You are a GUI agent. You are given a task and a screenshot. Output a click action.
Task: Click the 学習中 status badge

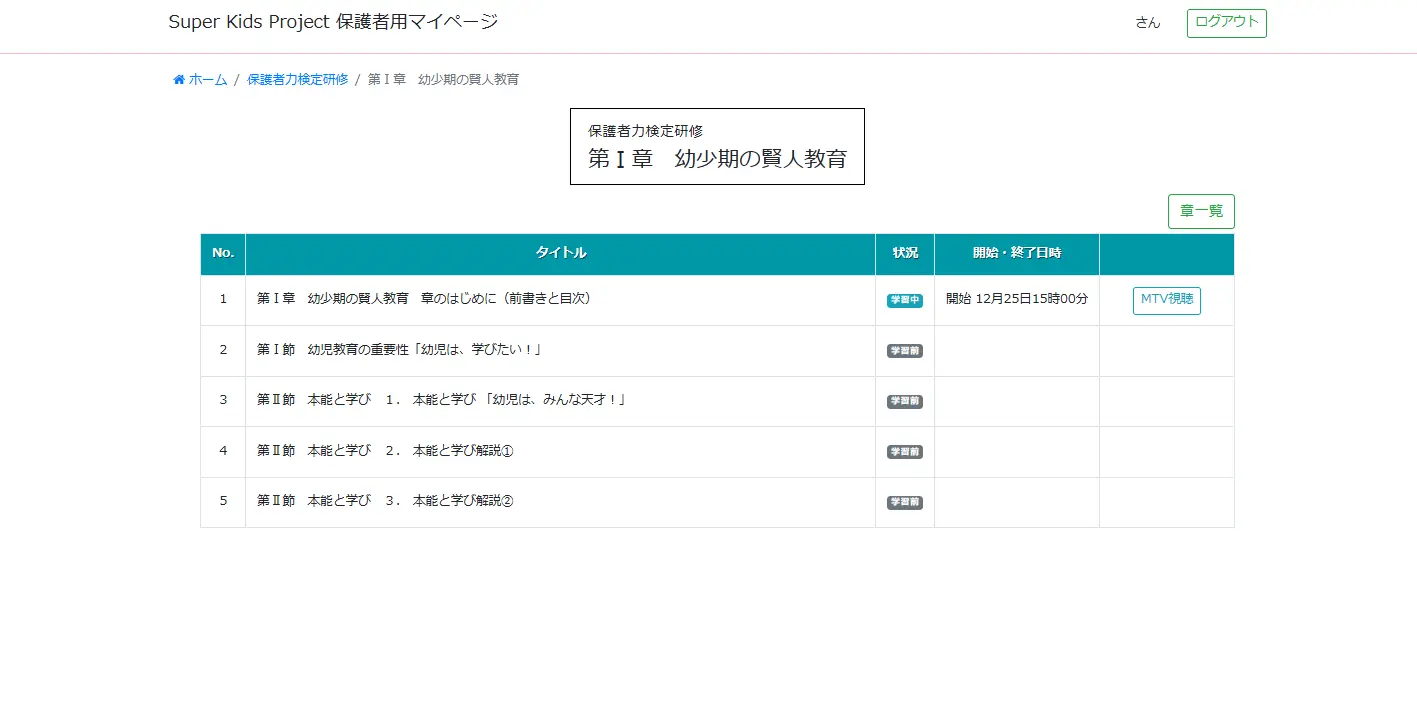point(904,301)
